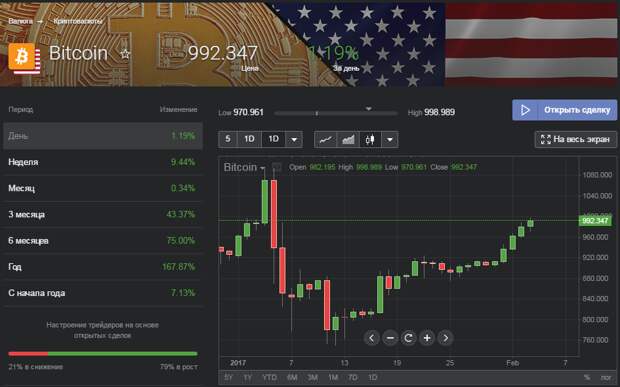Screen dimensions: 620x387
Task: Toggle percent scale on chart
Action: 587,378
